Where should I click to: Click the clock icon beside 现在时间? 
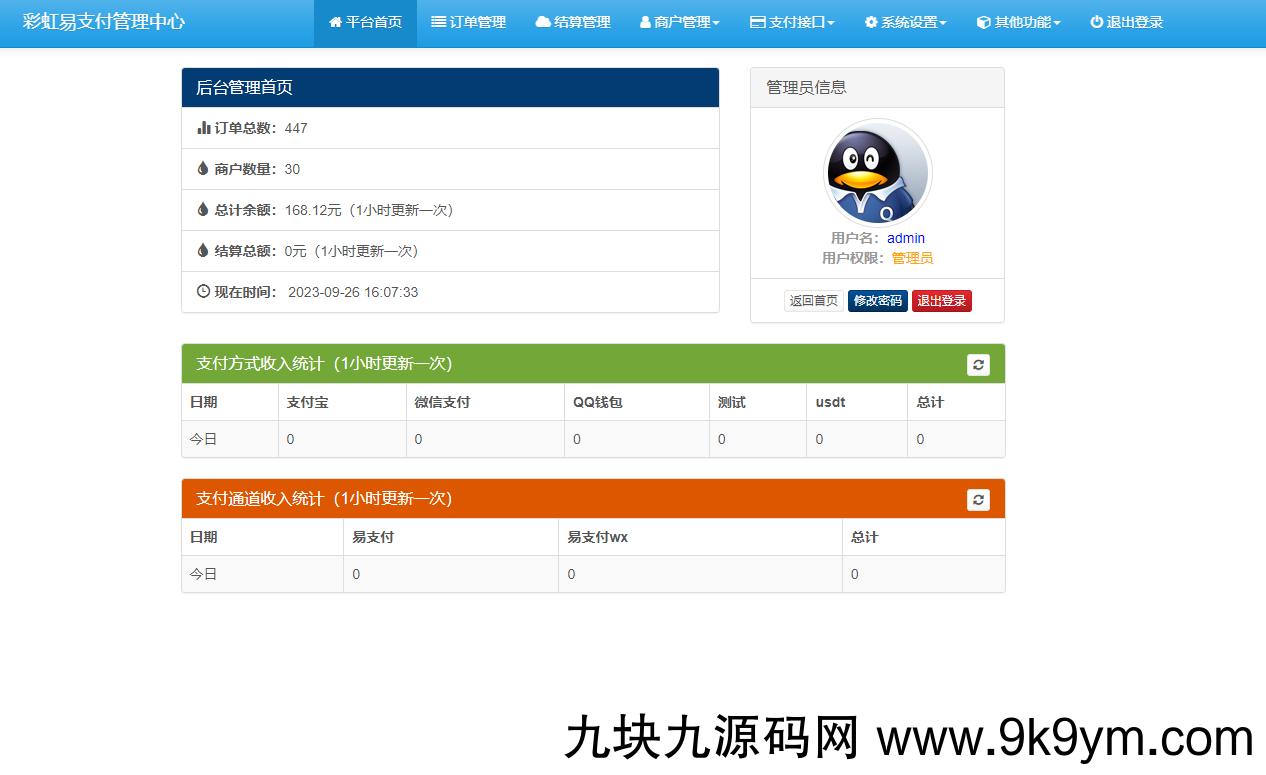pos(203,292)
